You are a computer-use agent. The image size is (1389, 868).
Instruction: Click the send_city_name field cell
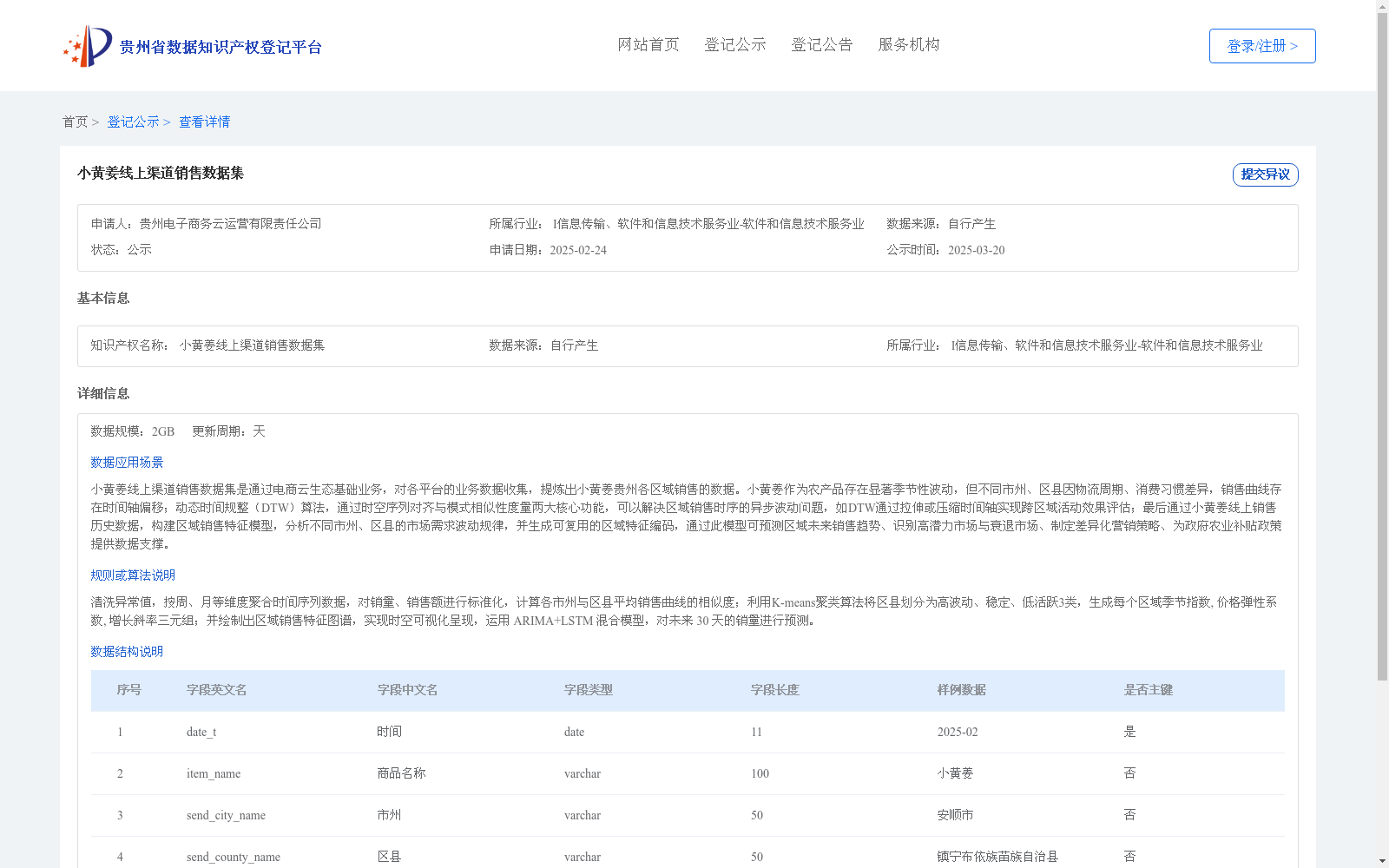[226, 815]
